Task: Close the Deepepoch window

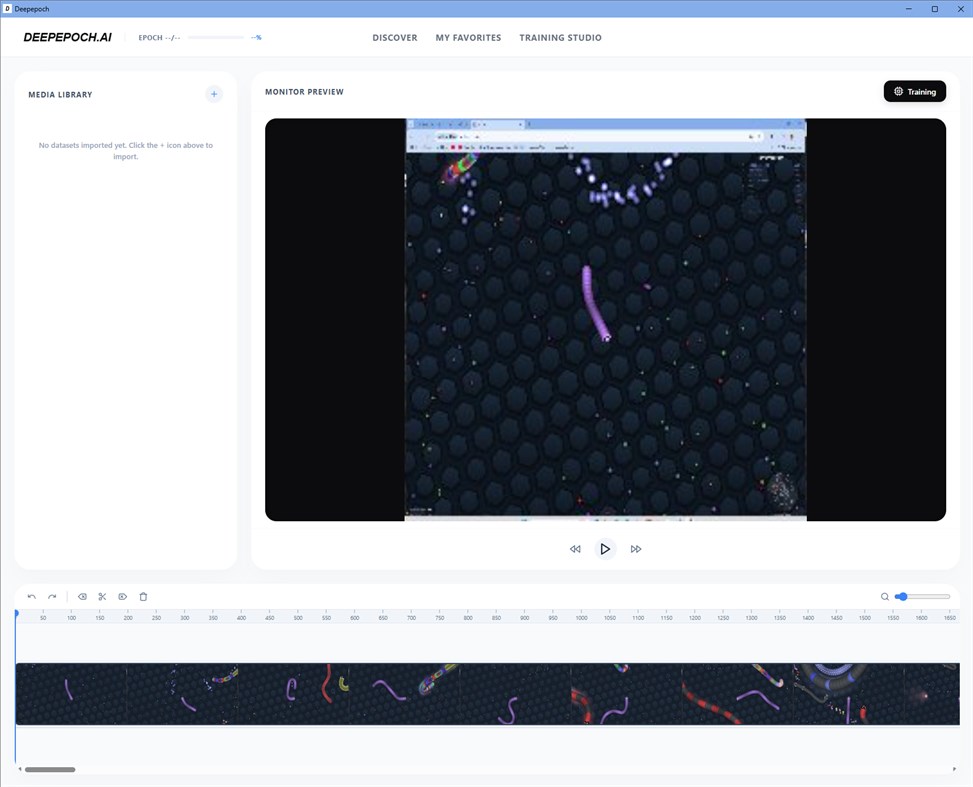Action: [x=961, y=9]
